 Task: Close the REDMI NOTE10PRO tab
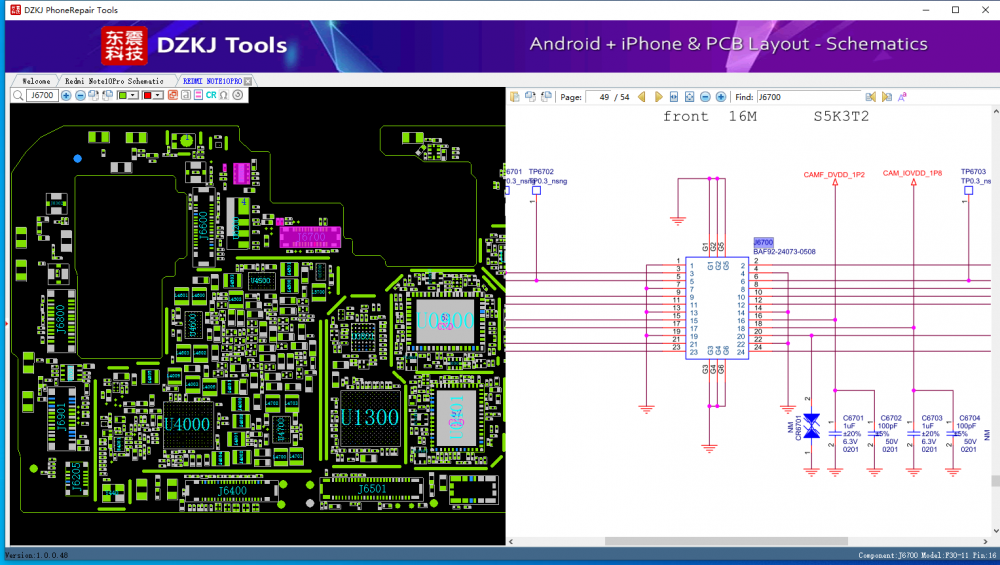tap(248, 80)
